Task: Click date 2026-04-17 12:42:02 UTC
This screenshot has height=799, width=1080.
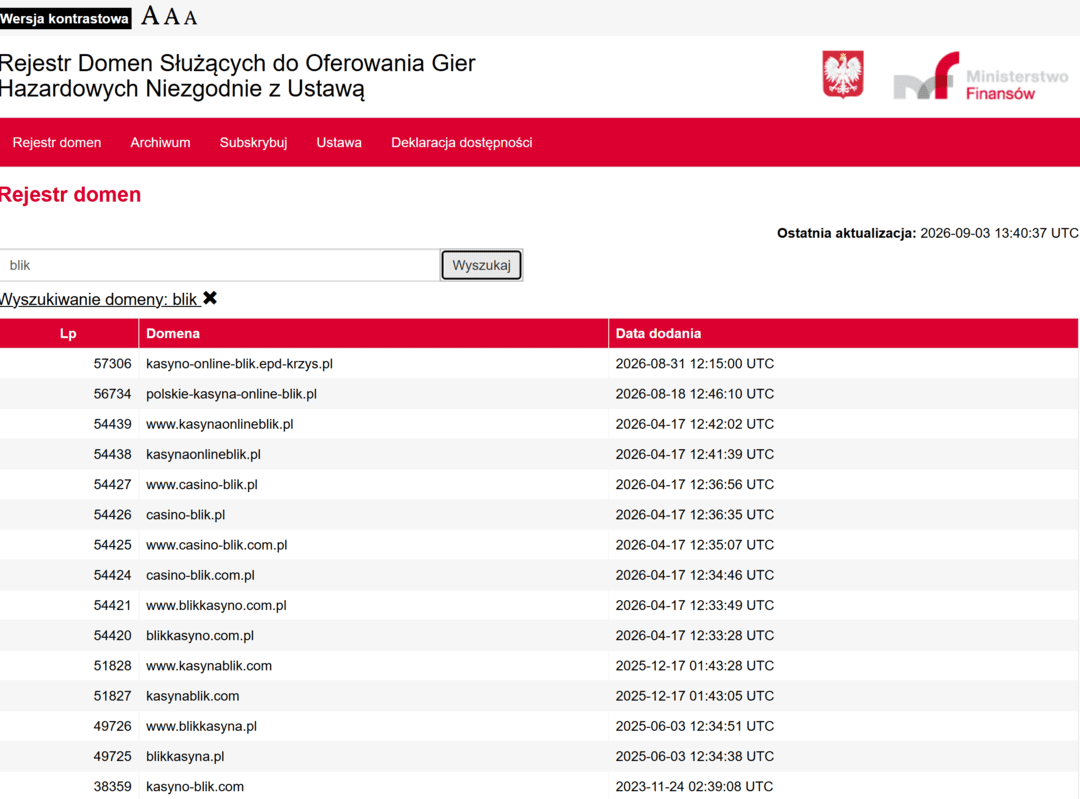Action: [x=694, y=424]
